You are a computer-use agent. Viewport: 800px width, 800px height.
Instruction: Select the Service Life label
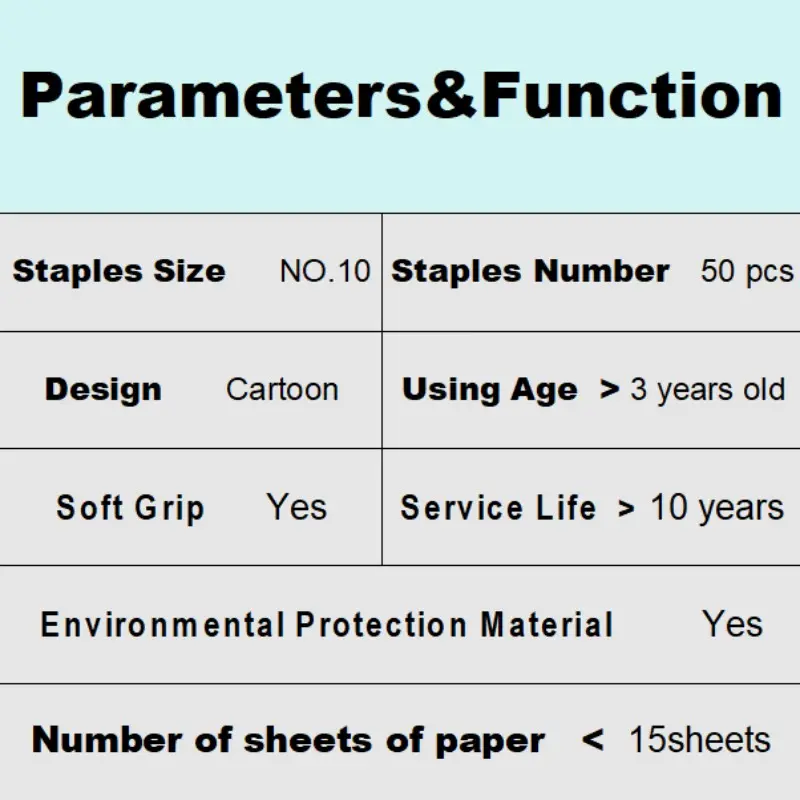click(498, 508)
